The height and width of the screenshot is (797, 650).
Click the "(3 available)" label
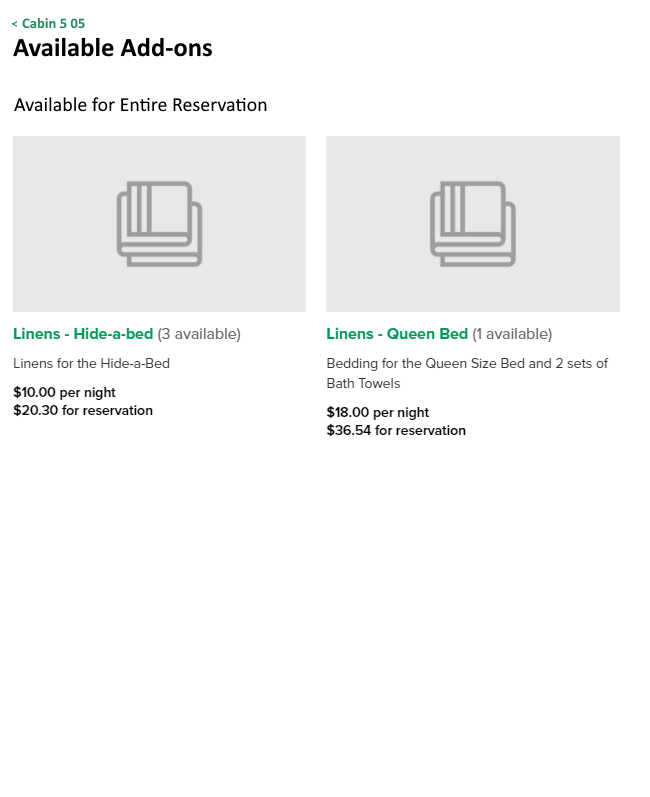point(199,334)
